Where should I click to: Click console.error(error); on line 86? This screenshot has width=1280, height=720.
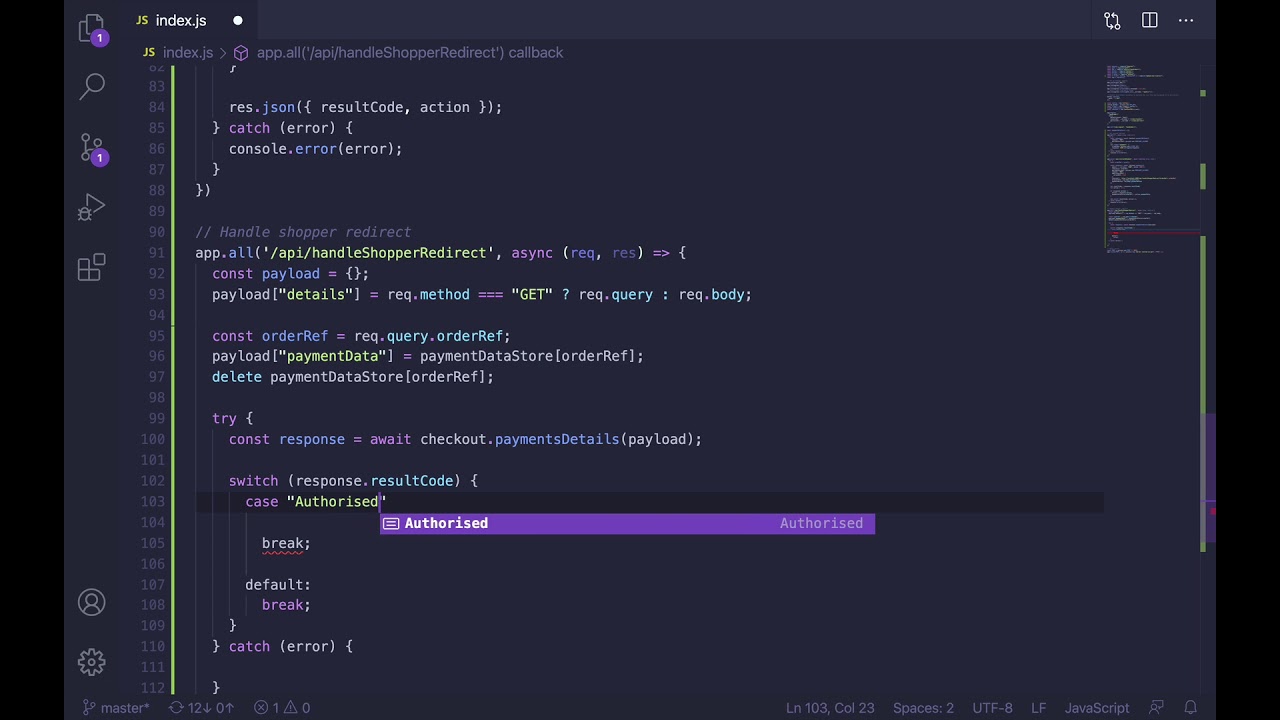click(315, 149)
